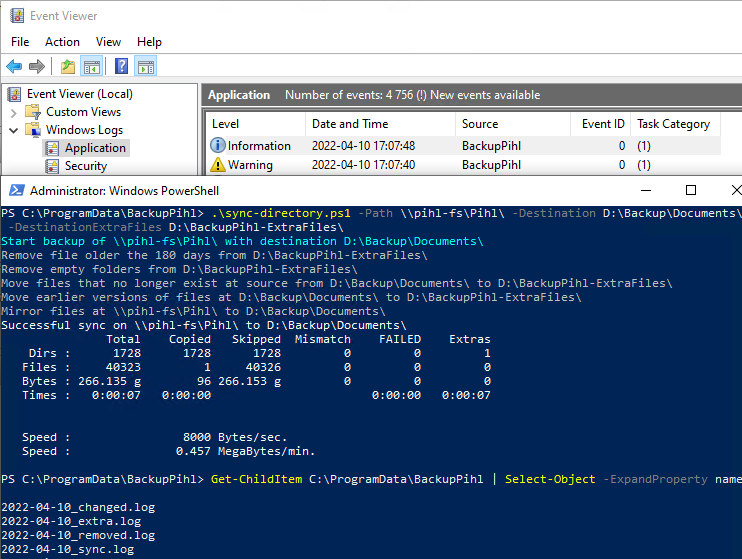Select the Security log label

click(x=86, y=166)
